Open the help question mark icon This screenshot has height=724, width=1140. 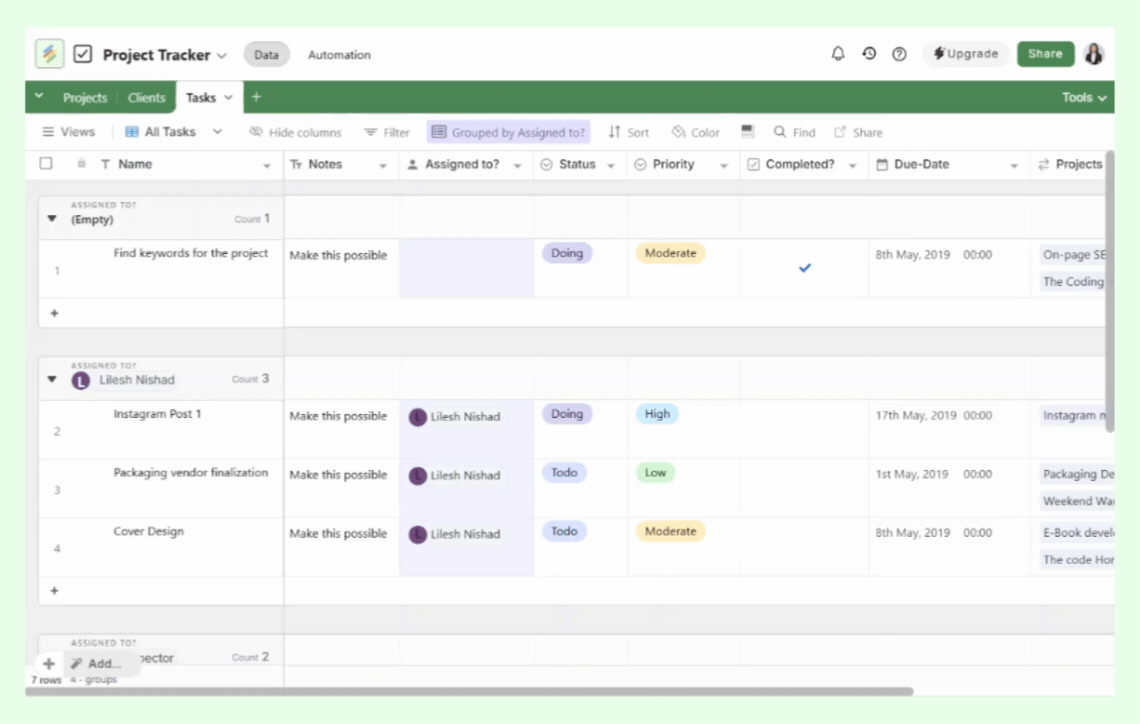(x=899, y=54)
